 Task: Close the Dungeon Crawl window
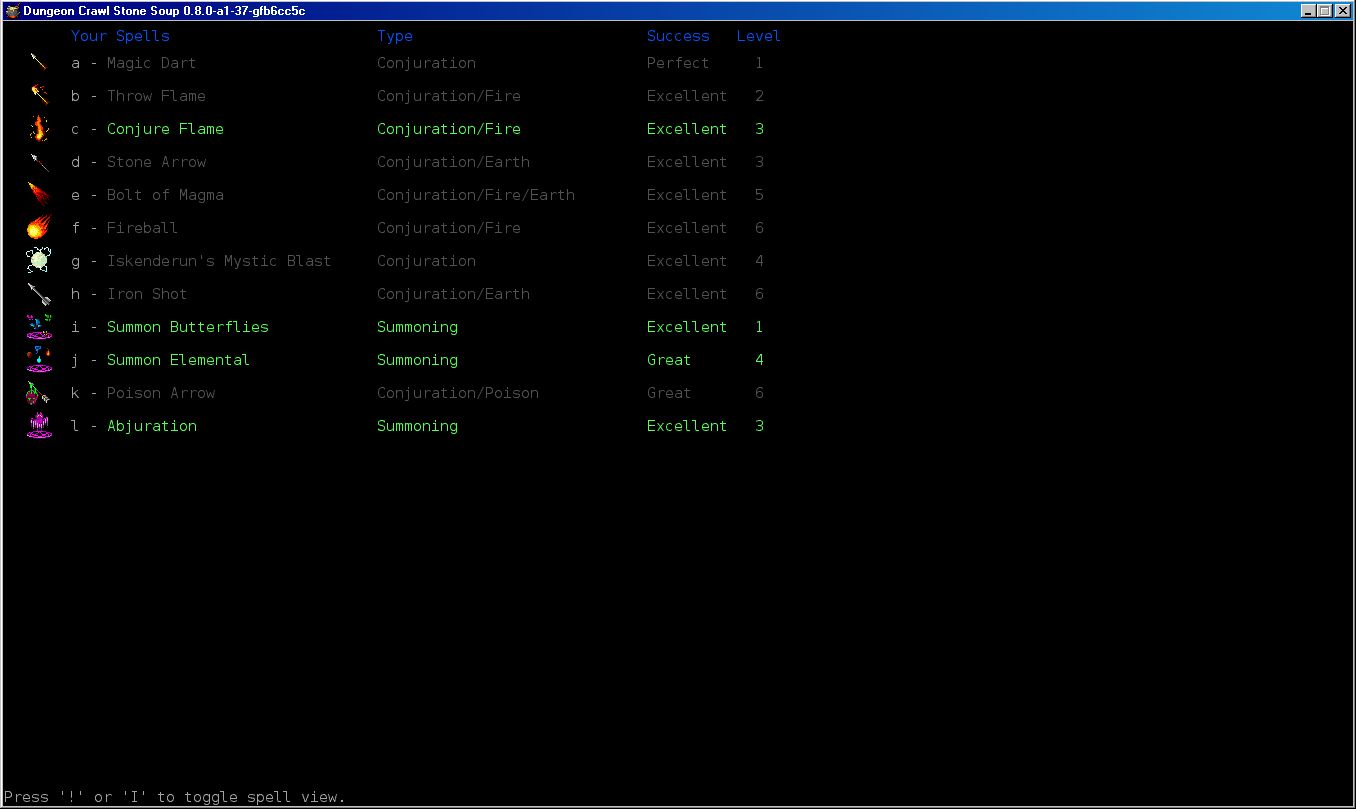point(1342,11)
